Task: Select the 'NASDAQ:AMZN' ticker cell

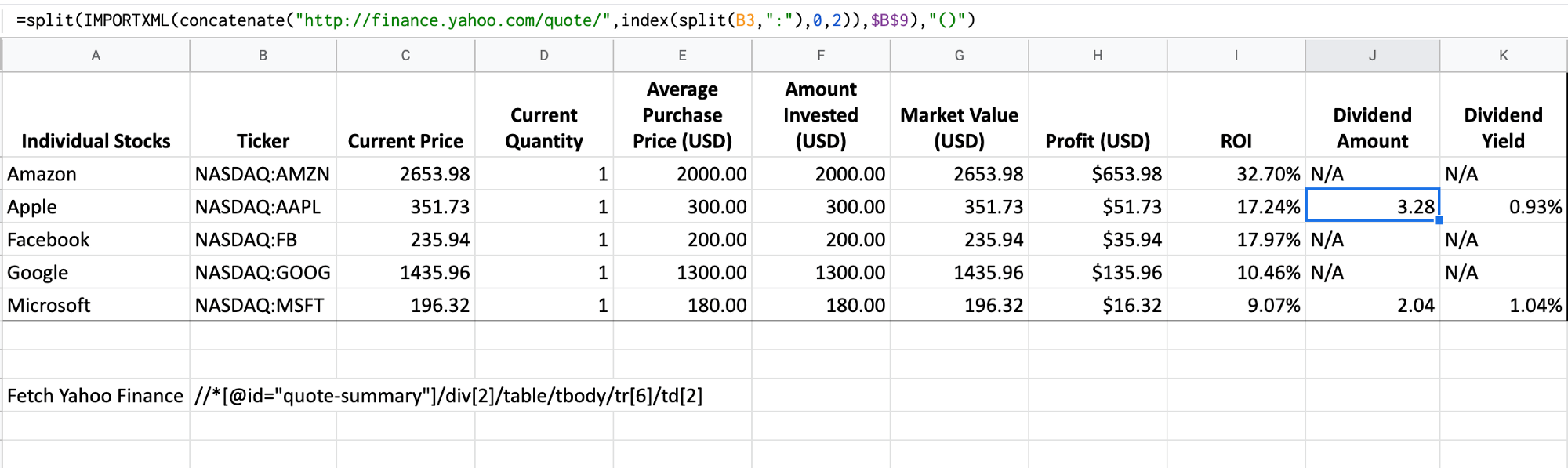Action: tap(263, 173)
